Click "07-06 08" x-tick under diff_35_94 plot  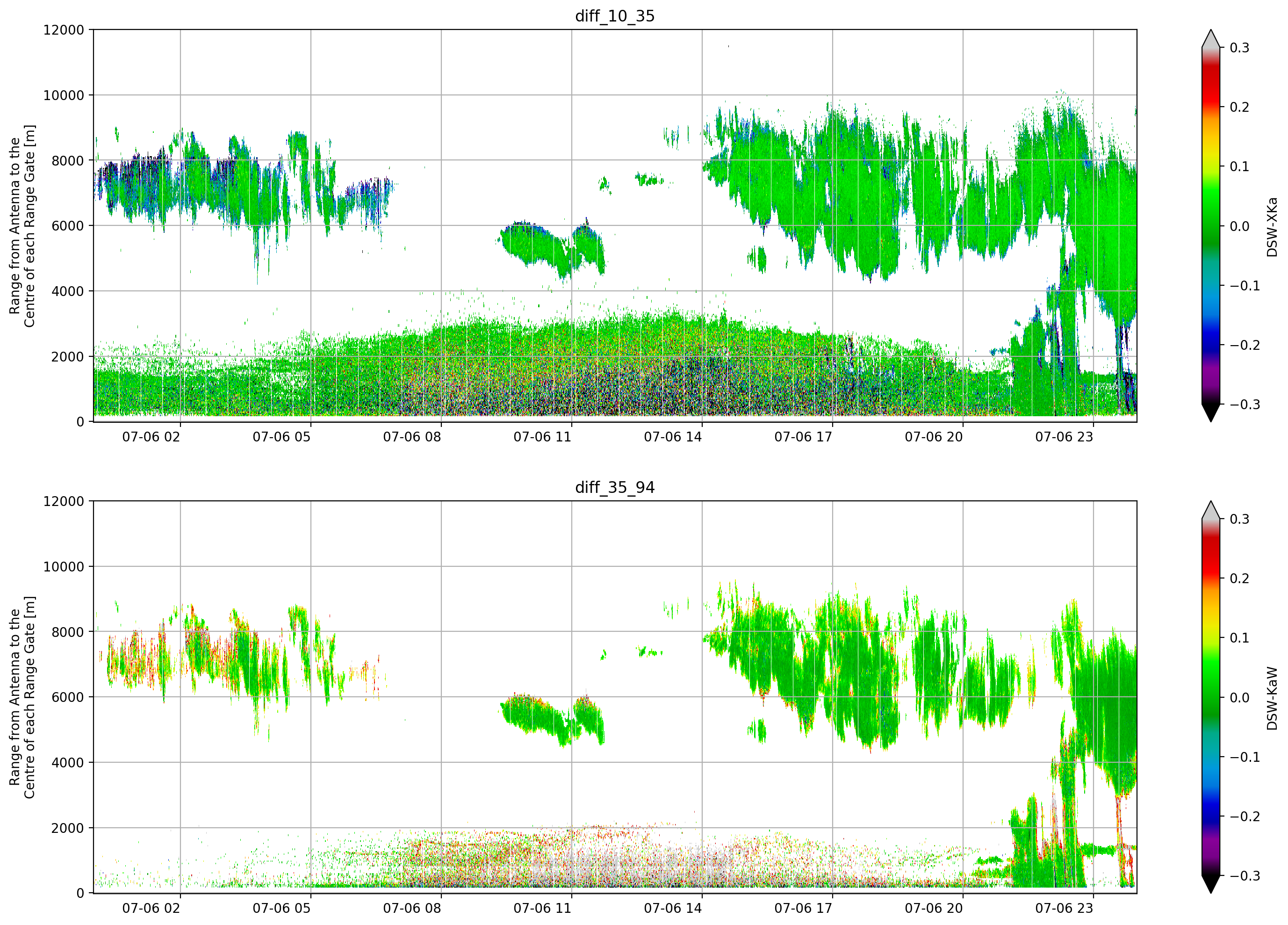[412, 909]
